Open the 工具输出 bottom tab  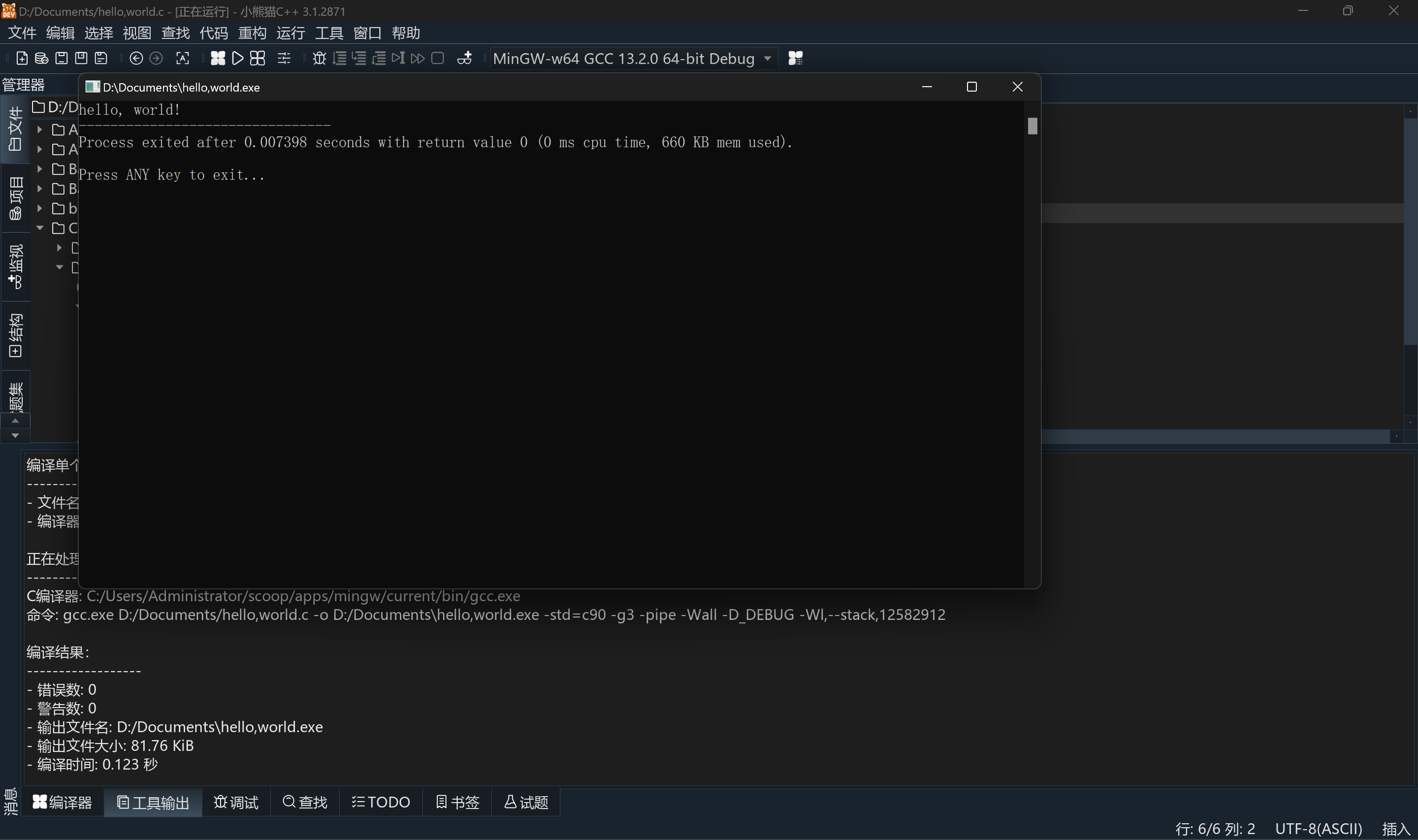tap(153, 802)
